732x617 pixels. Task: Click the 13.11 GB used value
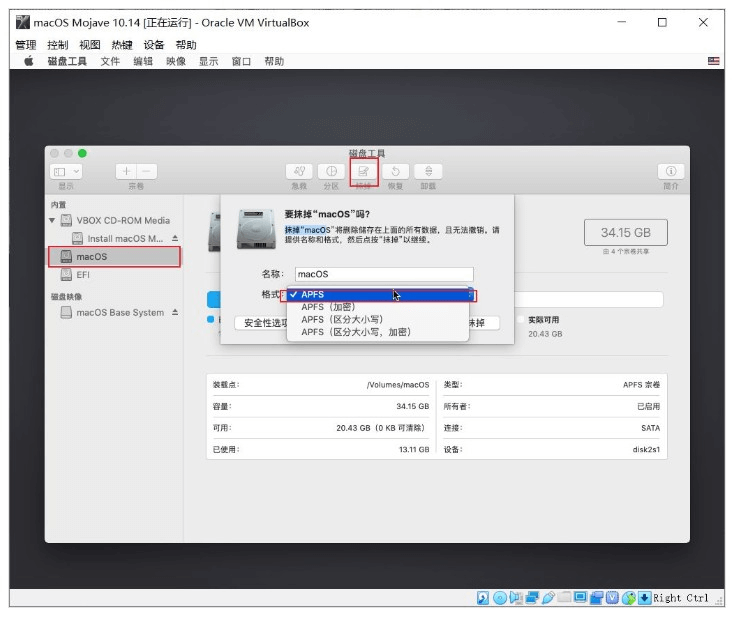click(414, 449)
